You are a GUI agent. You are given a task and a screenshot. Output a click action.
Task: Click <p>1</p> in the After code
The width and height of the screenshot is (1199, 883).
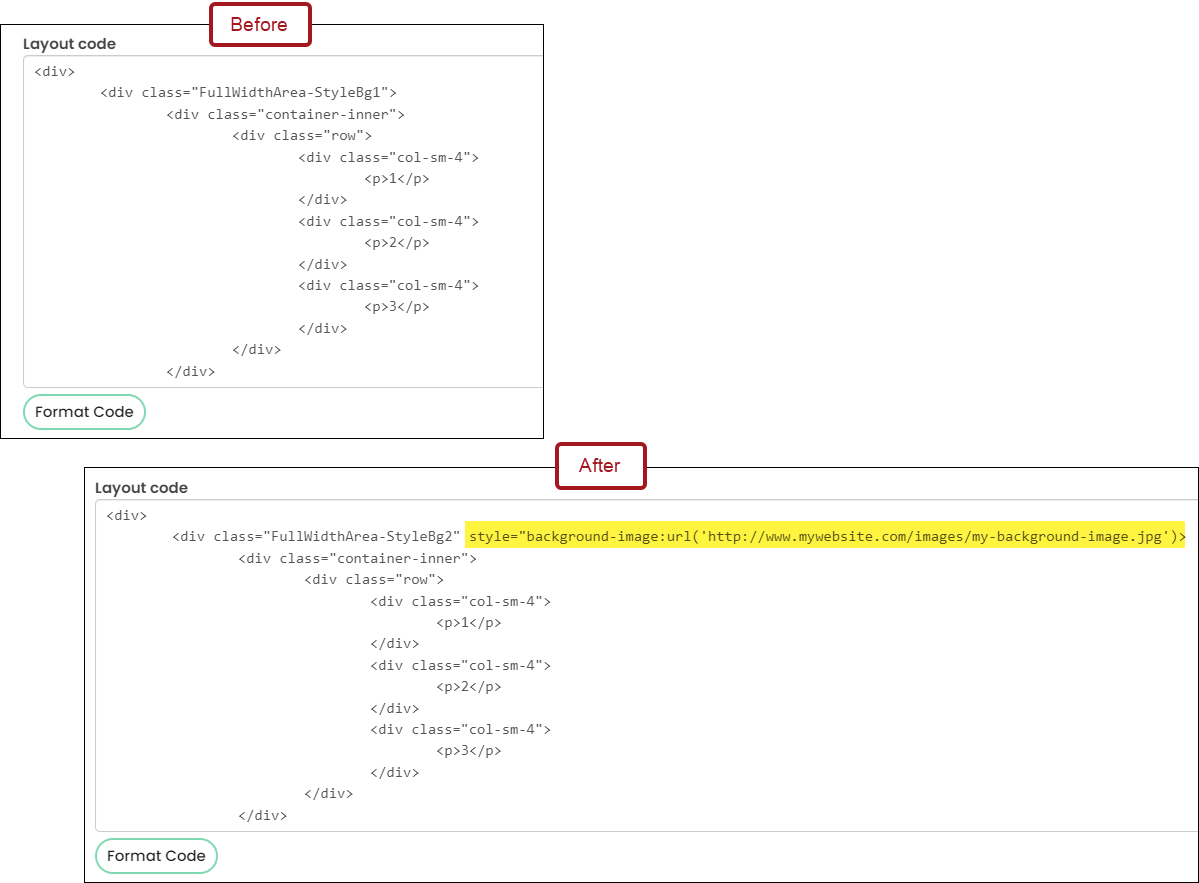[x=469, y=623]
